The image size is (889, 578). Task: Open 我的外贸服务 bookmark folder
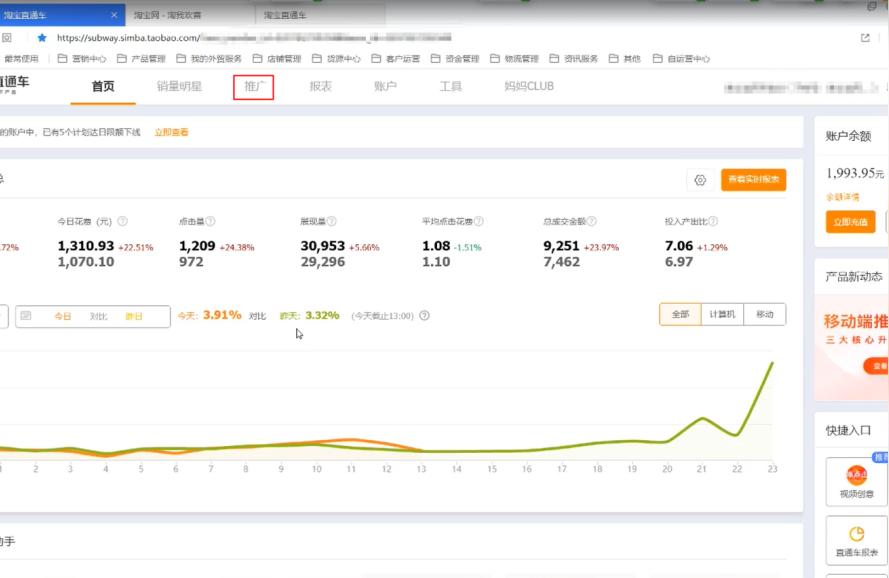[x=209, y=59]
